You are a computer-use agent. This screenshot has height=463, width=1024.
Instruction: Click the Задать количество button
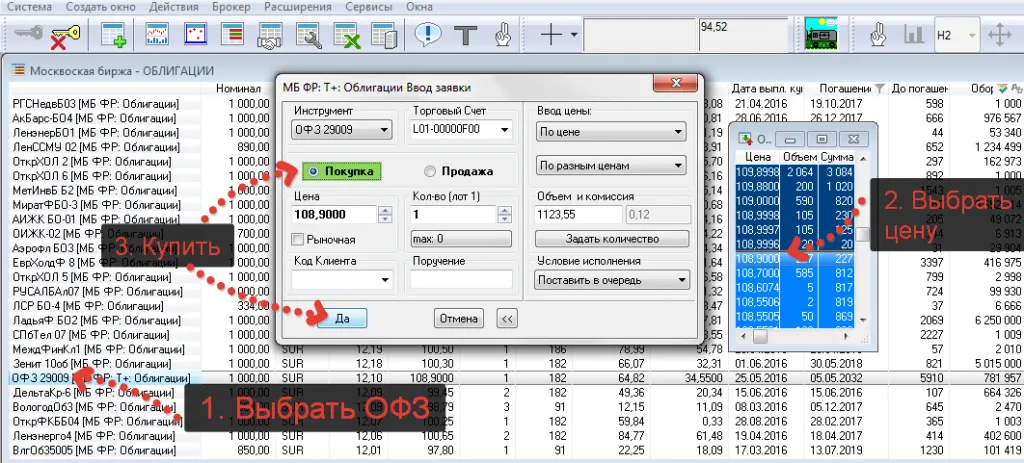click(x=612, y=239)
